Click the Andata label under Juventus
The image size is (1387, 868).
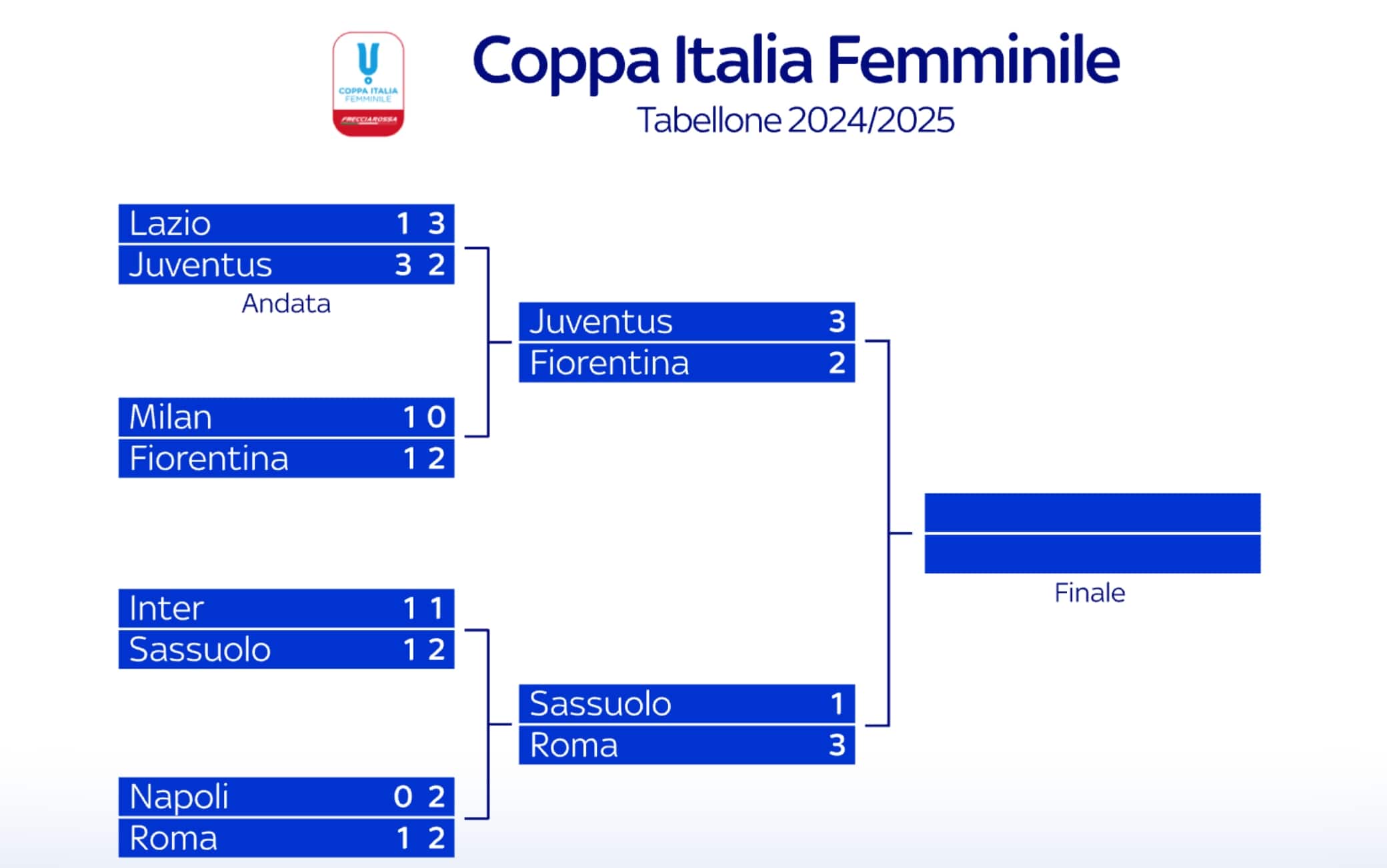click(286, 304)
